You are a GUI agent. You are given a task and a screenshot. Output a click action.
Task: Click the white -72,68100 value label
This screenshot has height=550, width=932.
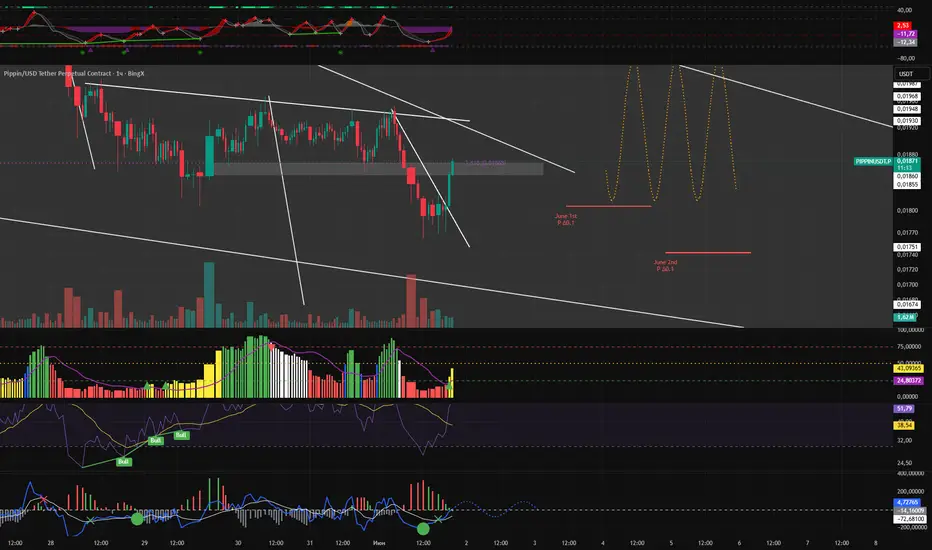(910, 519)
